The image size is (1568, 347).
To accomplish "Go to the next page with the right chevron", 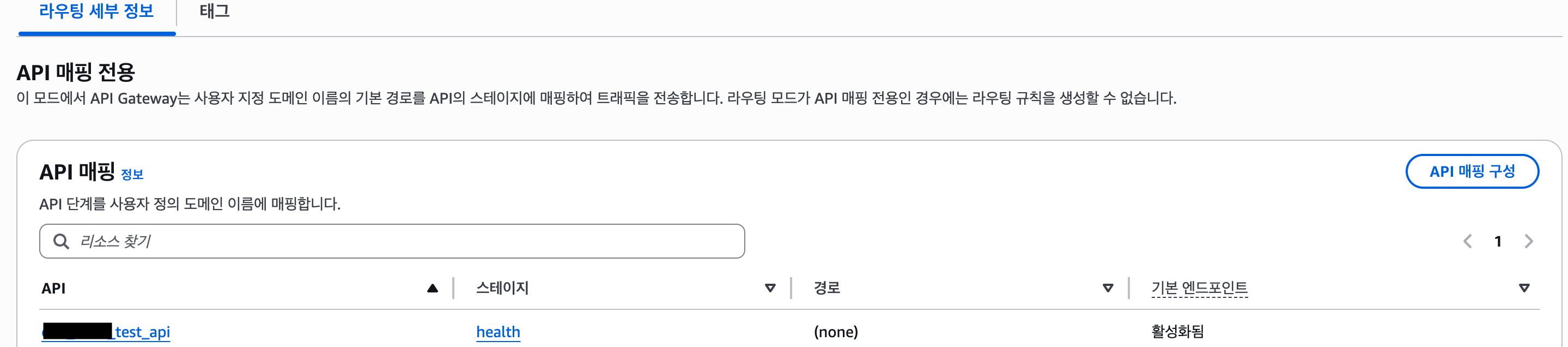I will tap(1528, 242).
